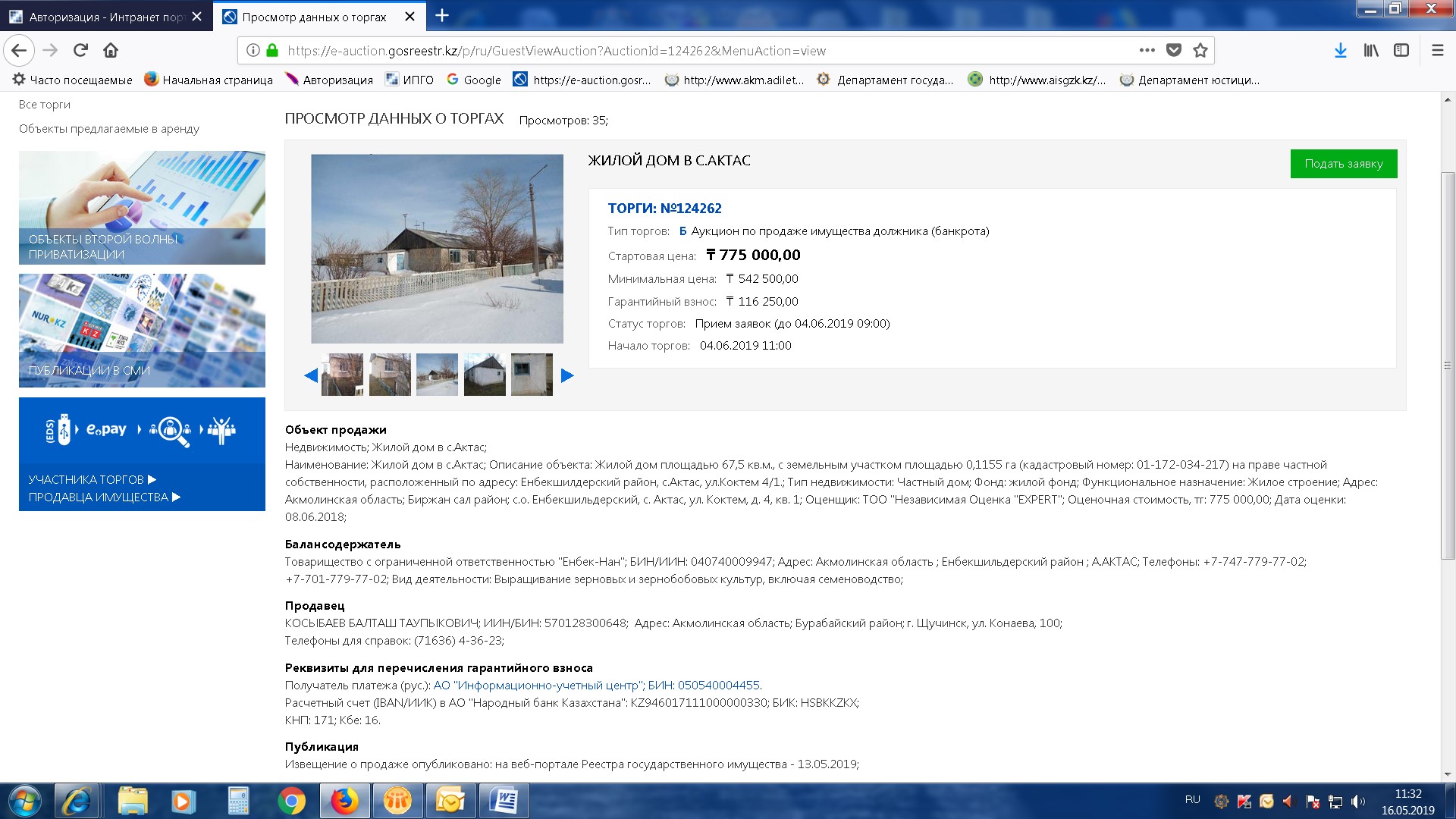Viewport: 1456px width, 819px height.
Task: Click the Firefox reload page icon
Action: 80,51
